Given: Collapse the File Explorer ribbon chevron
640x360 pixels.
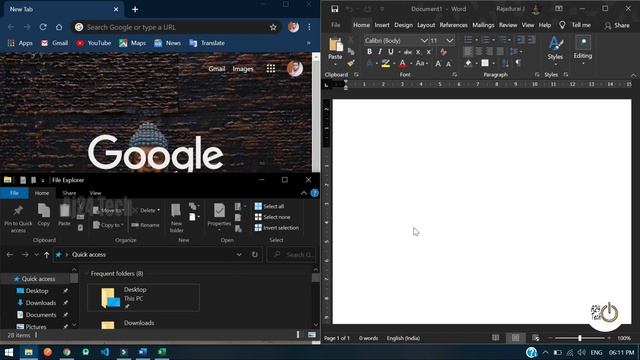Looking at the screenshot, I should (304, 193).
